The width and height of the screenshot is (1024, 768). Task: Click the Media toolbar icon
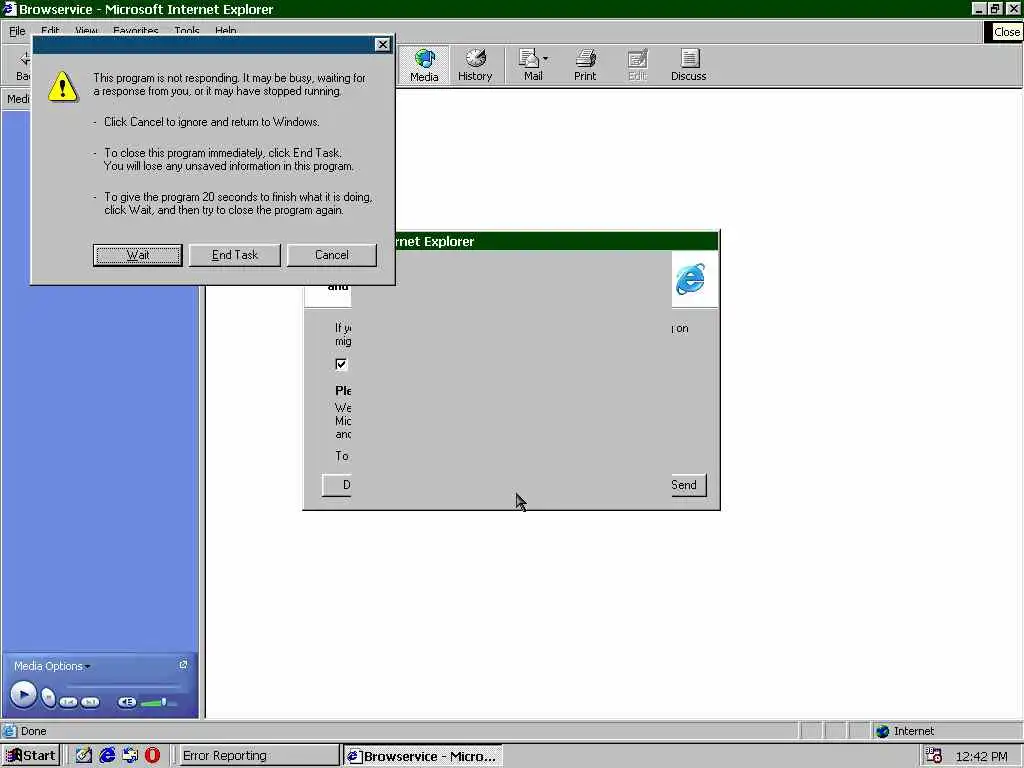click(x=424, y=65)
